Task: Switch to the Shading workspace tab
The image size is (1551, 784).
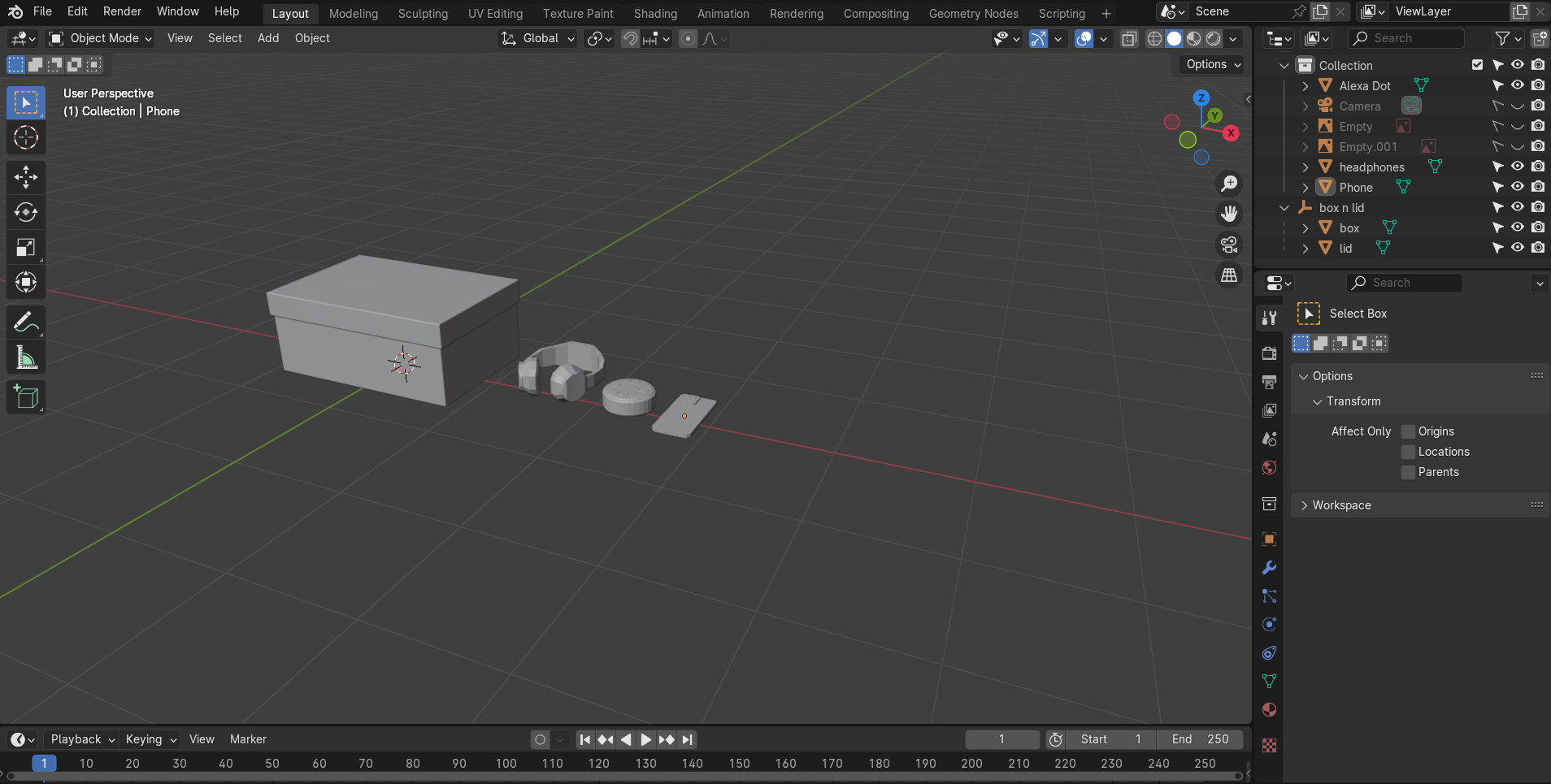Action: tap(654, 14)
